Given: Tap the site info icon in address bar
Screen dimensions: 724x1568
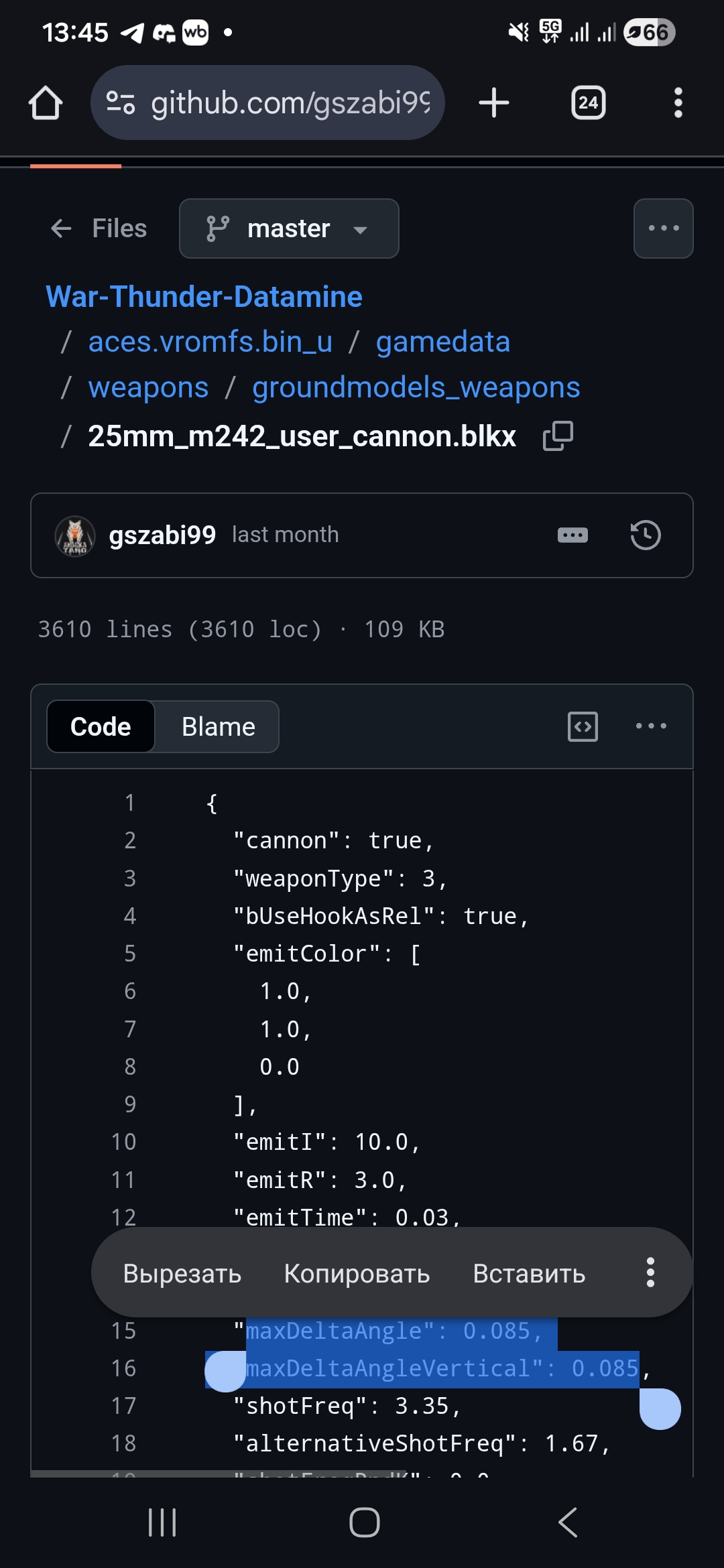Looking at the screenshot, I should [x=121, y=103].
